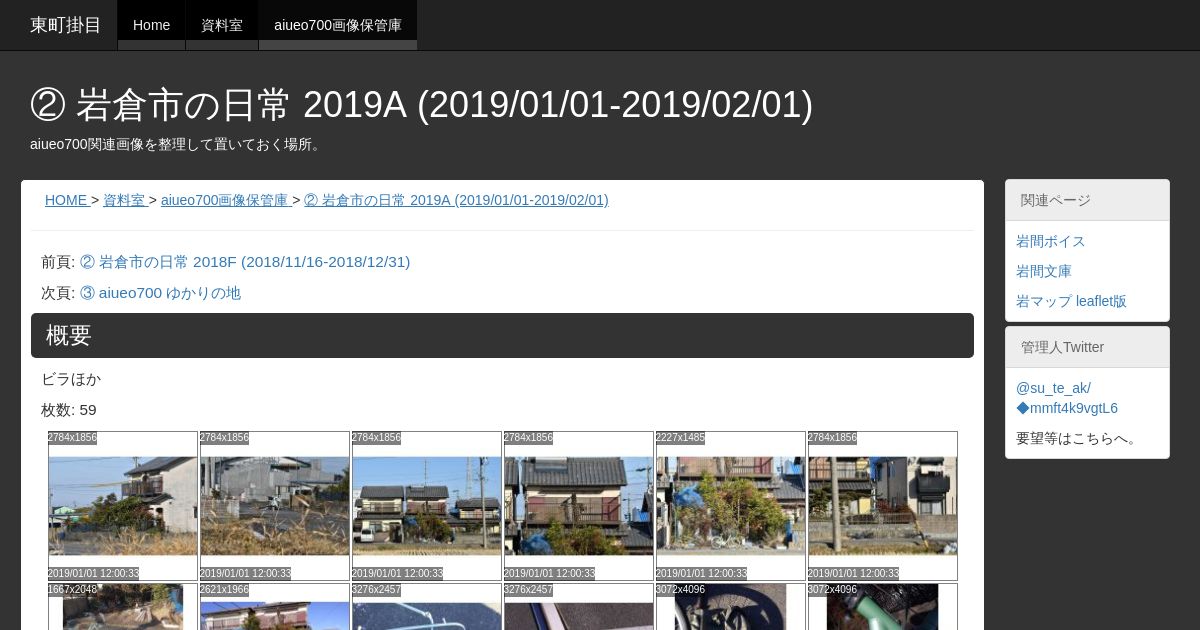Open @su_te_ak Twitter link

point(1066,398)
